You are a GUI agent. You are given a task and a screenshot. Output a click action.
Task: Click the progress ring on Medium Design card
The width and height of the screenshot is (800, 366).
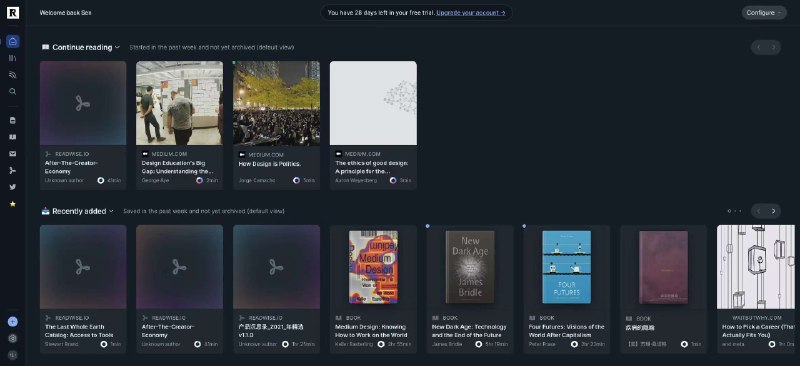[x=381, y=344]
